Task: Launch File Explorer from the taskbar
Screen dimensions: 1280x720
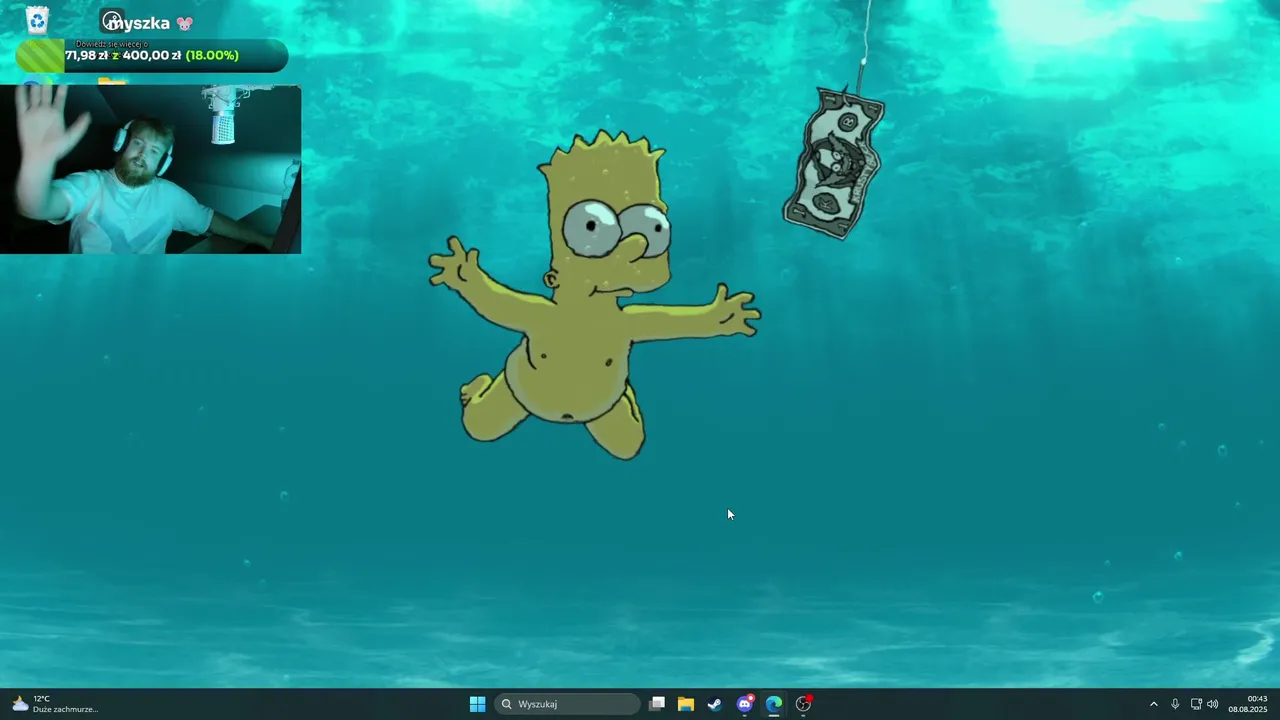Action: (686, 704)
